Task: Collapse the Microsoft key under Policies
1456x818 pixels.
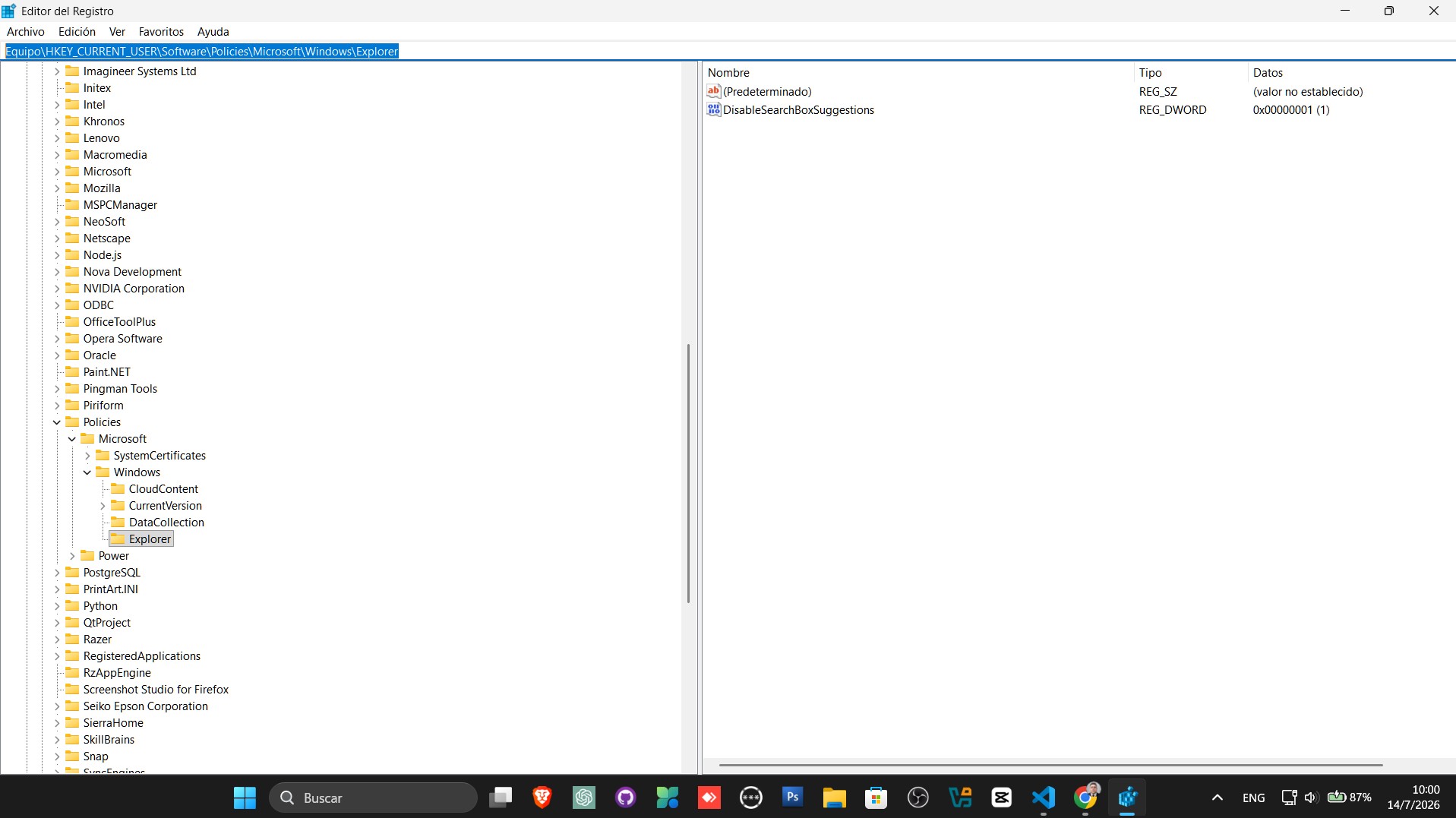Action: coord(72,439)
